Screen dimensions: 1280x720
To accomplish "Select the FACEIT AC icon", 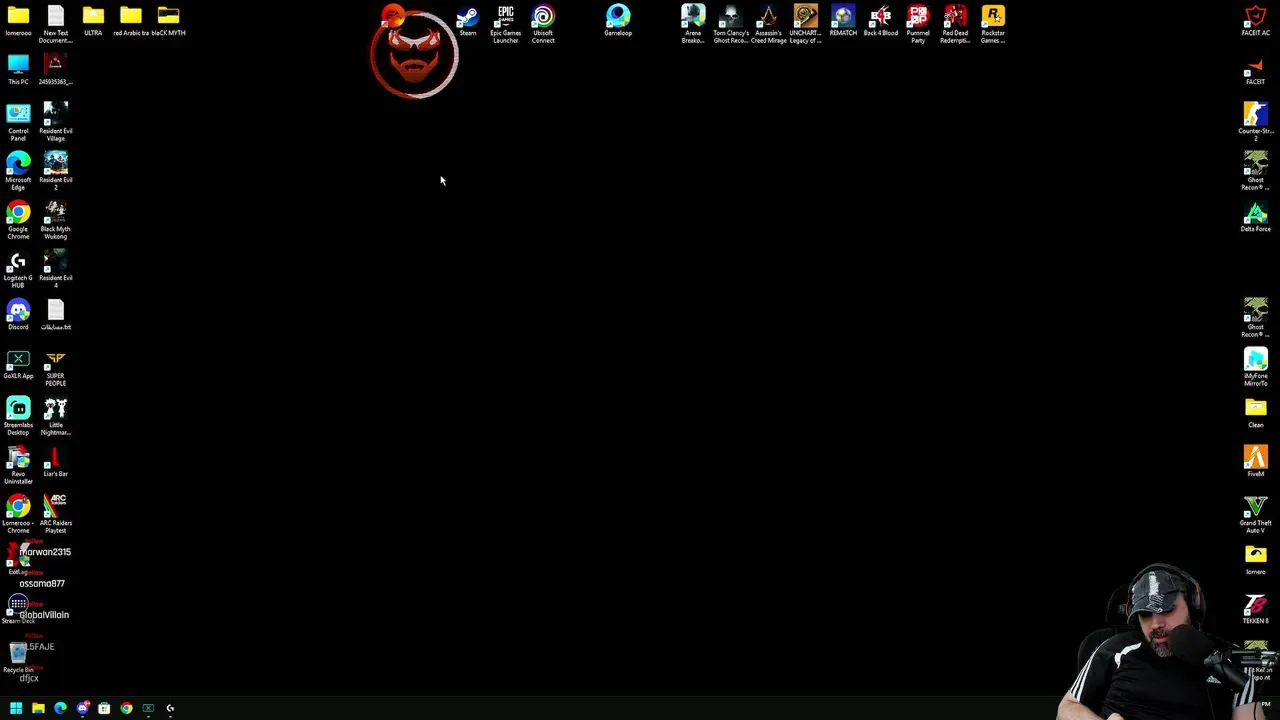I will point(1256,21).
